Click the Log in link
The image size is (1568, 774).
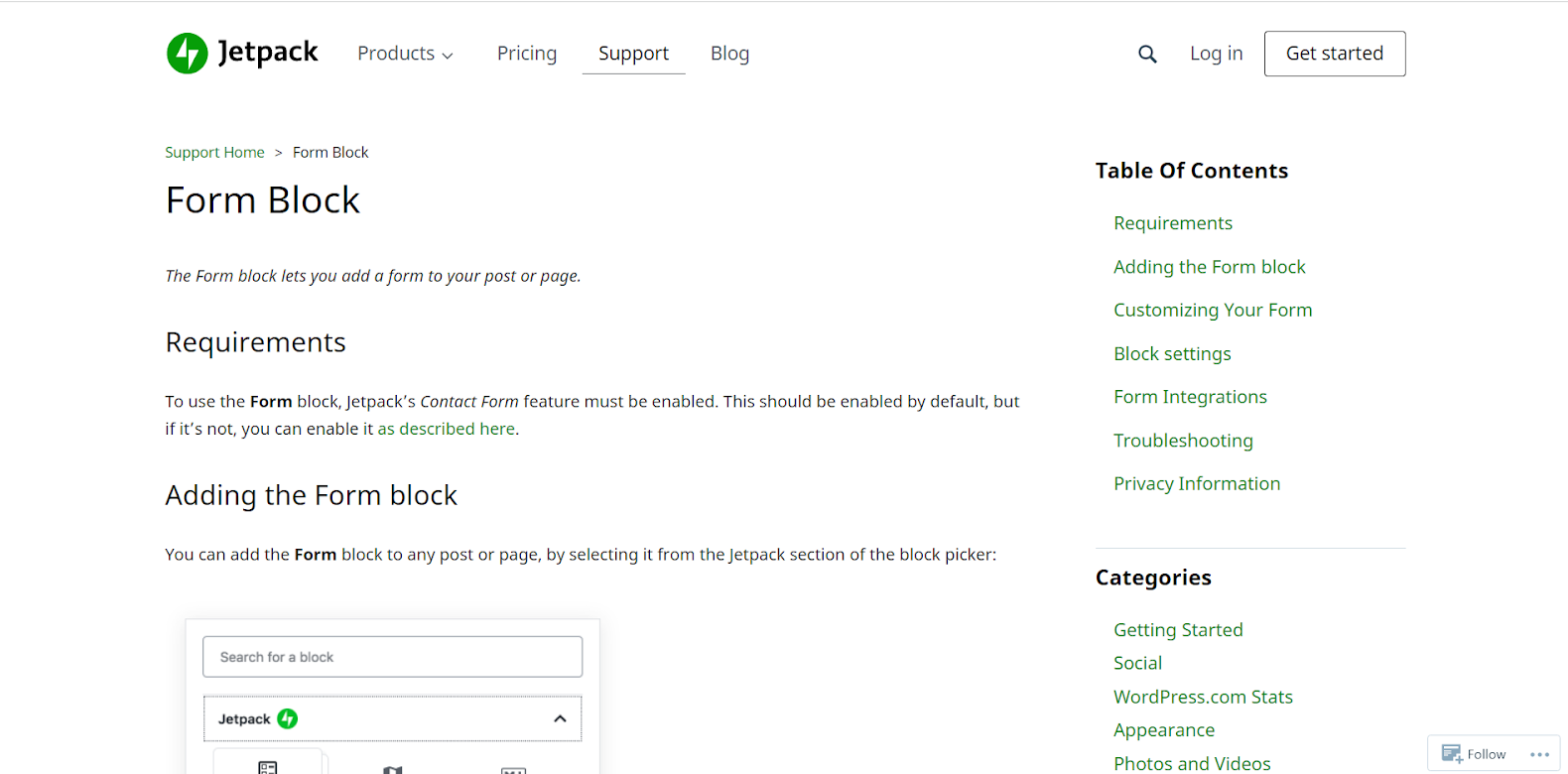(1216, 54)
